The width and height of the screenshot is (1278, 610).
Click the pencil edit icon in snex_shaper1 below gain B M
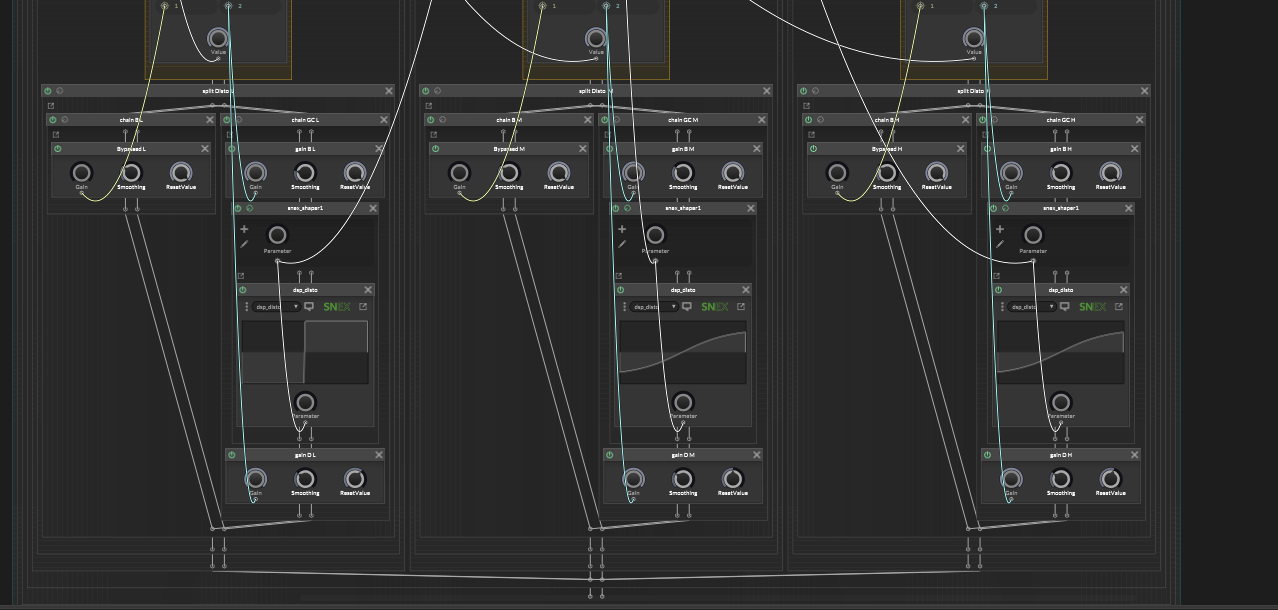coord(622,244)
